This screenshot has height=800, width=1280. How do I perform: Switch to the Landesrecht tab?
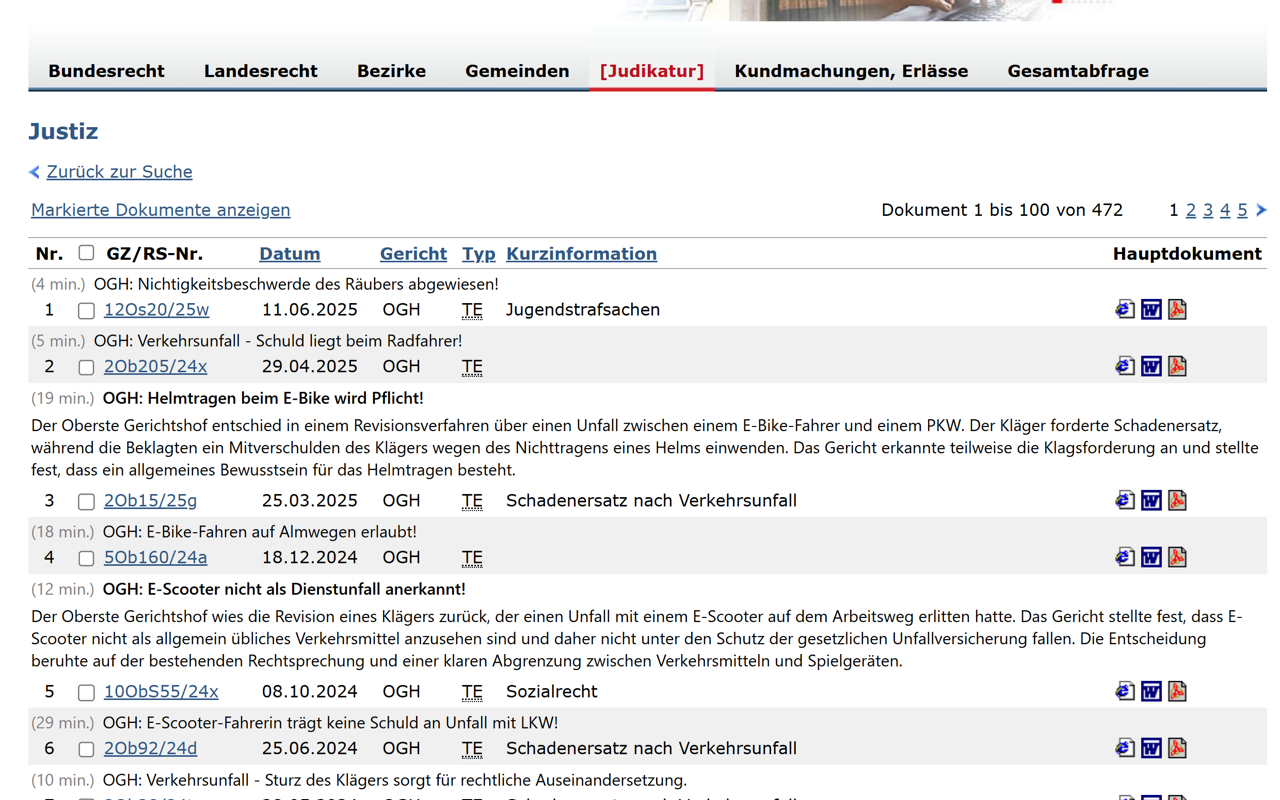(261, 71)
